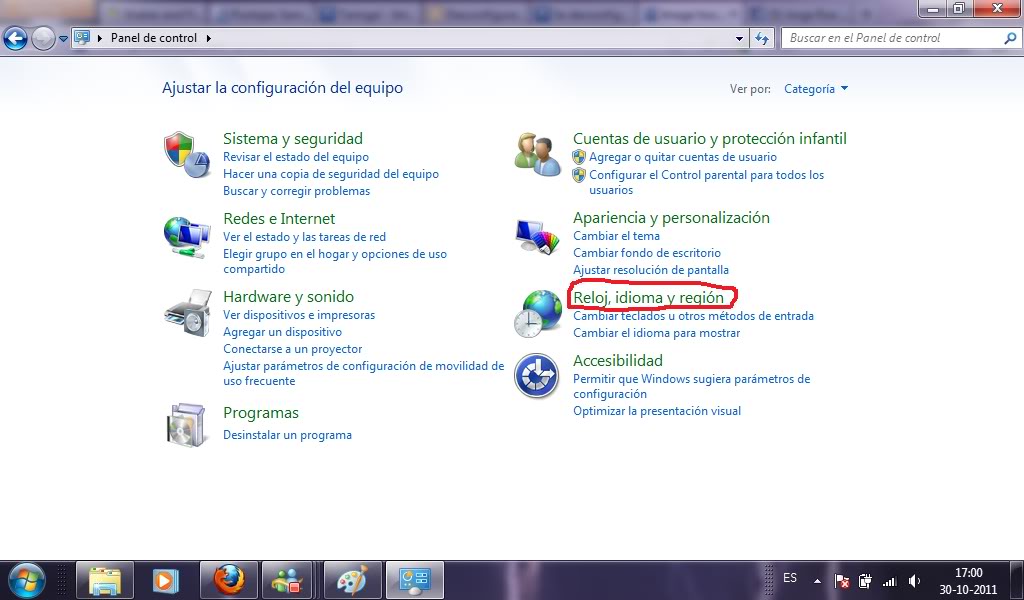1024x600 pixels.
Task: Open the Programas heading
Action: tap(261, 413)
